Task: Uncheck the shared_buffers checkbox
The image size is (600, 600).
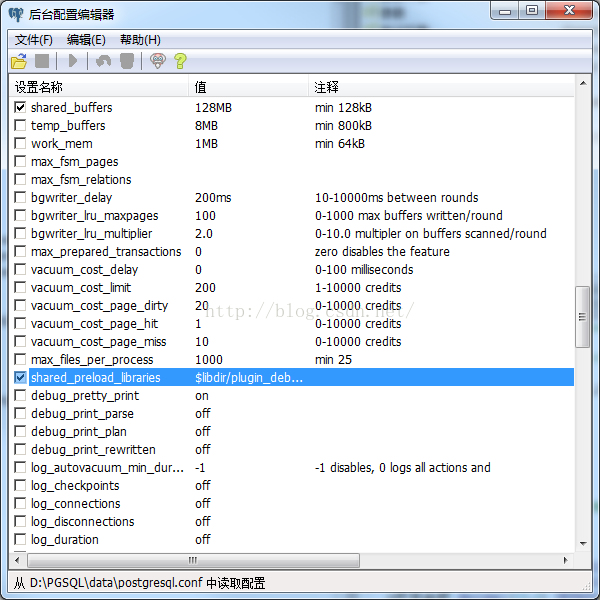Action: tap(20, 107)
